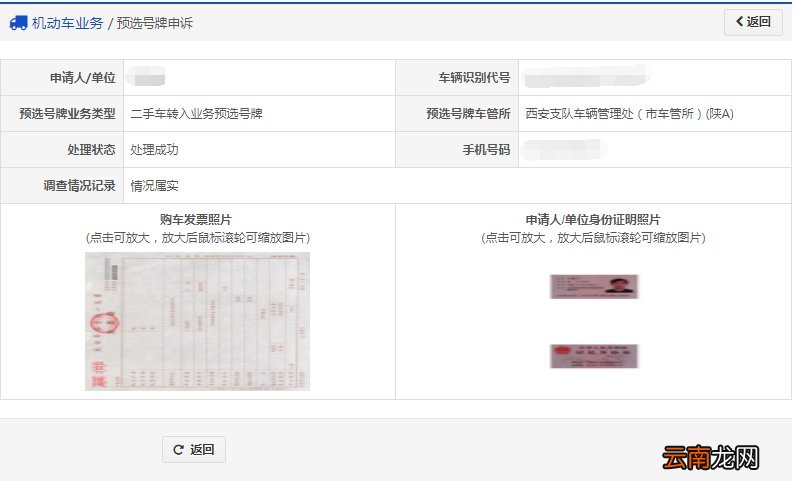Click the 调查情况记录 label
The image size is (796, 486).
click(x=79, y=186)
